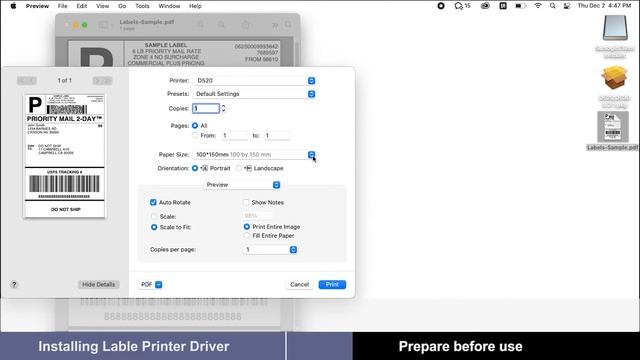Screen dimensions: 640x360
Task: Select the Pages From radio button
Action: coord(195,136)
